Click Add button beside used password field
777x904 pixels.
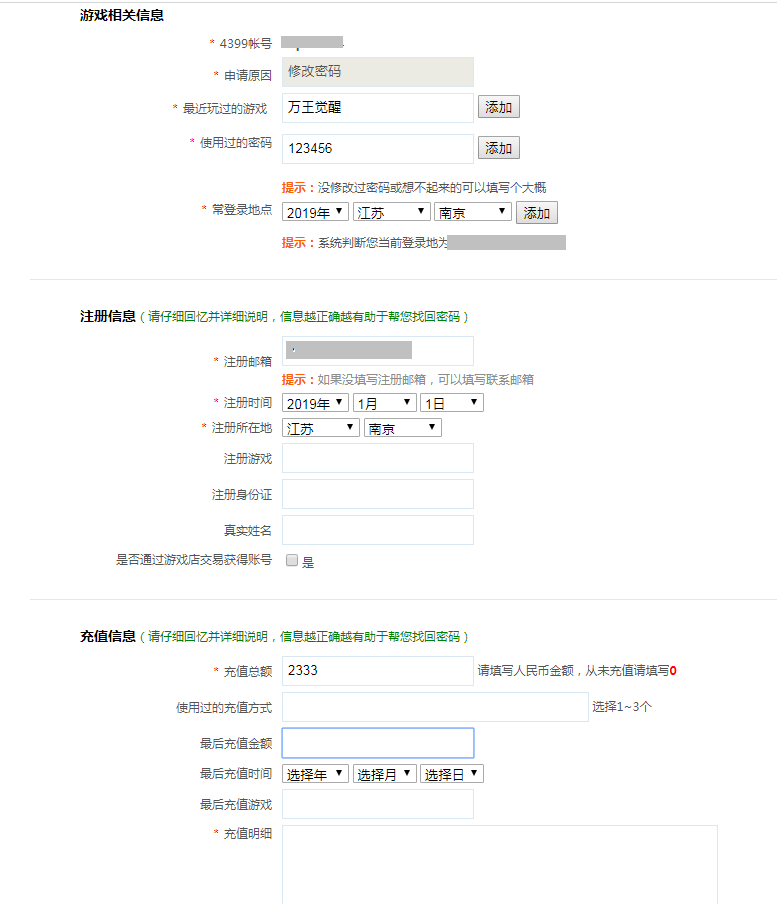point(498,148)
